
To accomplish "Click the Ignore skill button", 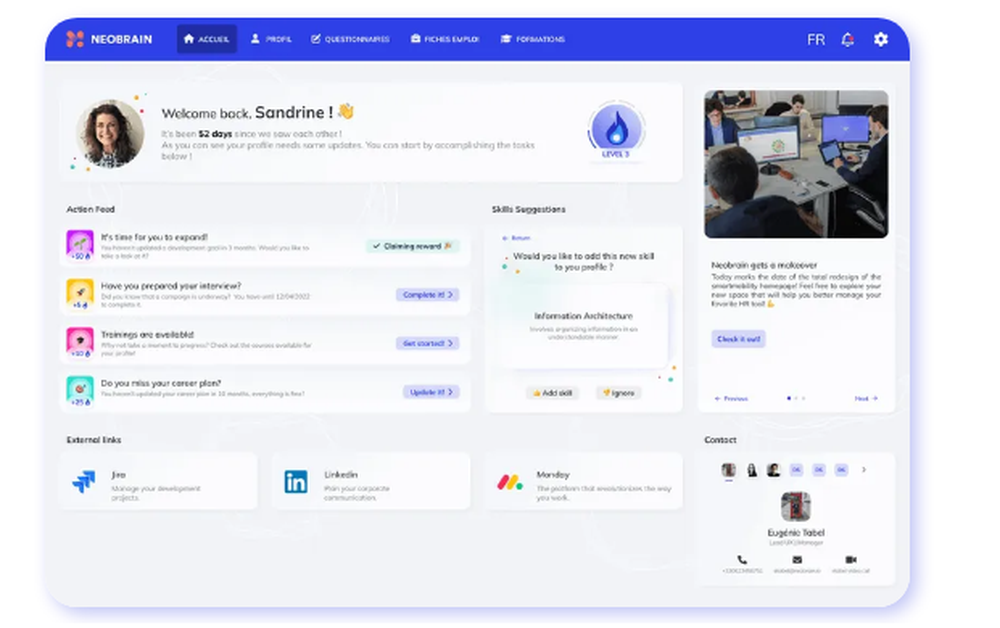I will coord(619,393).
